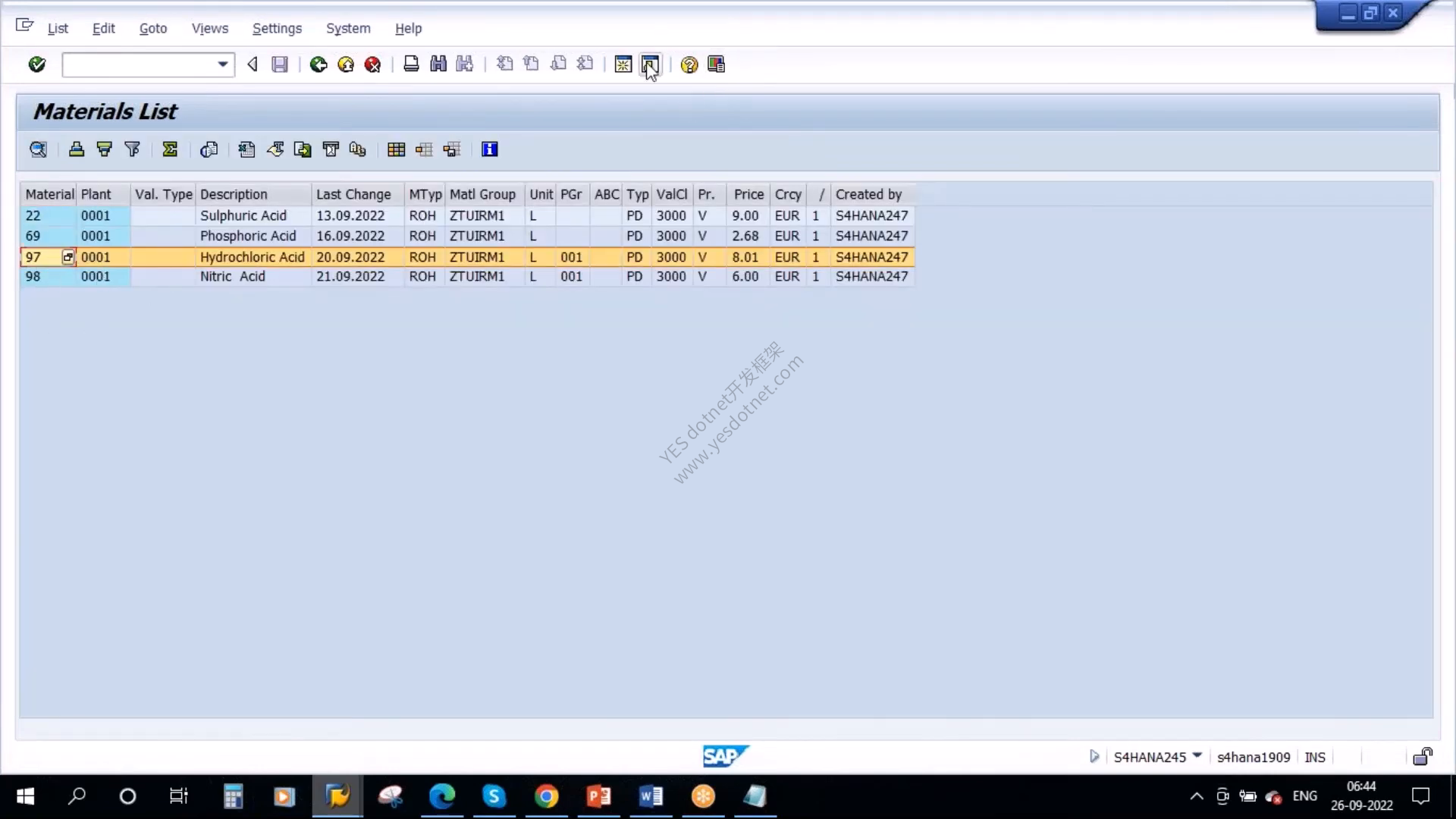Click the Total sigma icon
1456x819 pixels.
(170, 149)
